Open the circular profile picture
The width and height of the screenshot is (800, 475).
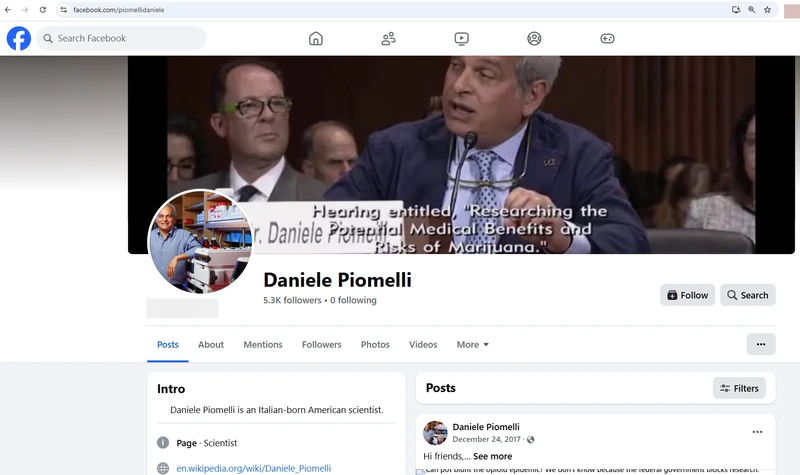[x=200, y=241]
